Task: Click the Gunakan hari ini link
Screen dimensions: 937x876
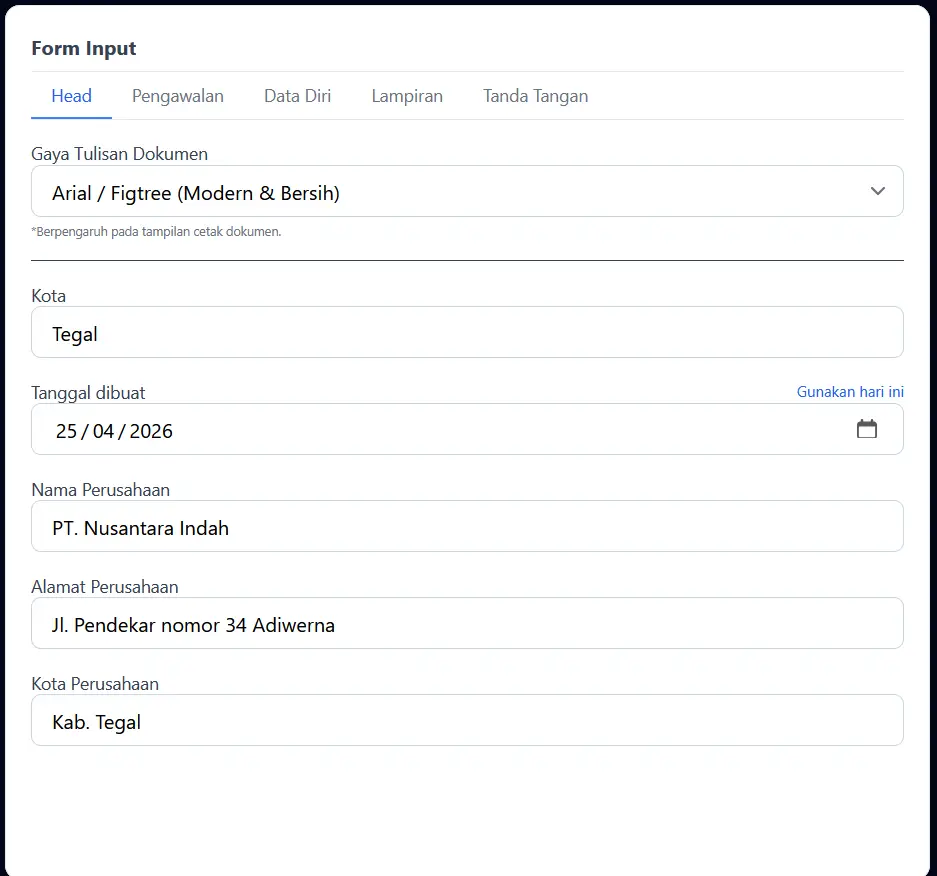Action: (x=850, y=392)
